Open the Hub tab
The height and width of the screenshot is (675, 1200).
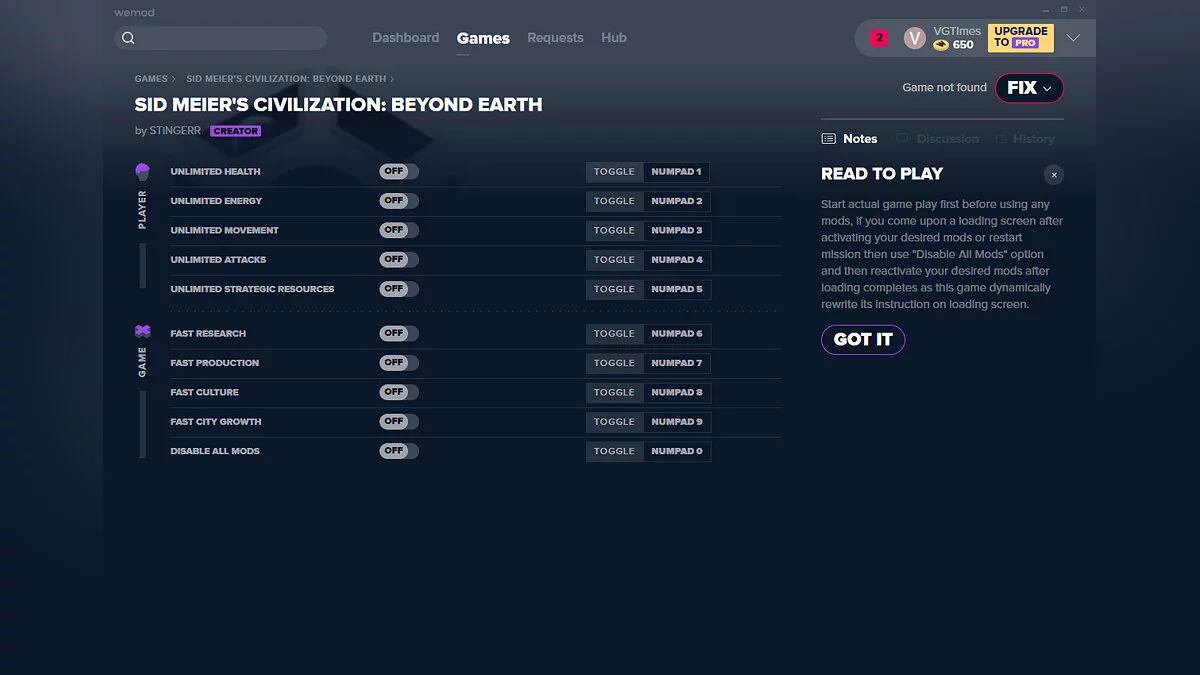click(614, 38)
